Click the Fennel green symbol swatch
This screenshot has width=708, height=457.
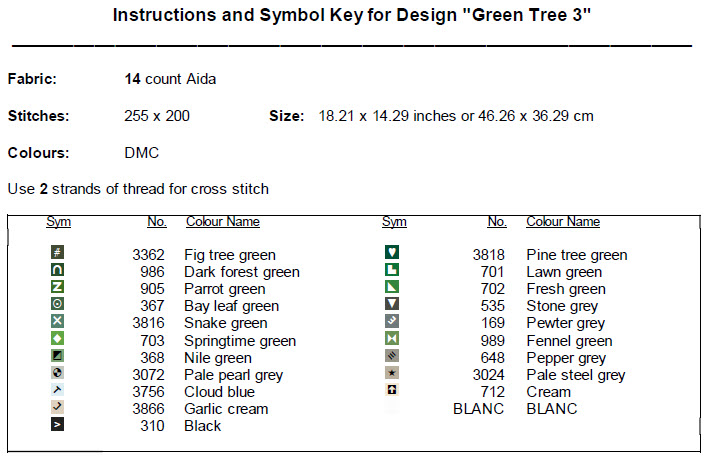click(392, 340)
